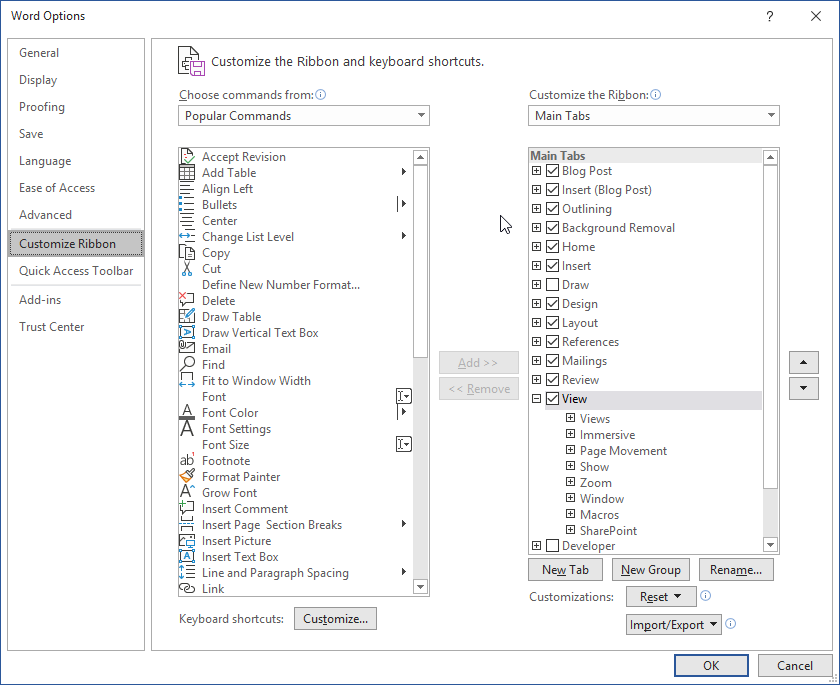This screenshot has width=840, height=685.
Task: Toggle the Background Removal checkbox
Action: [552, 228]
